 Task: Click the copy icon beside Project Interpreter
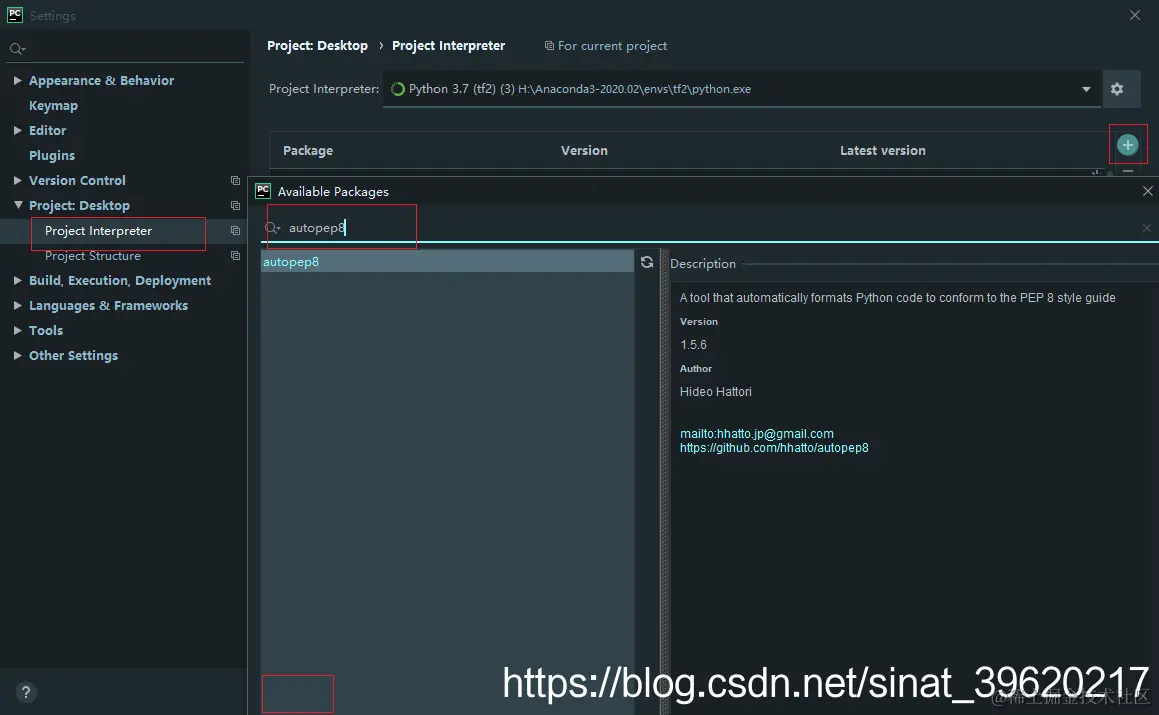[235, 231]
